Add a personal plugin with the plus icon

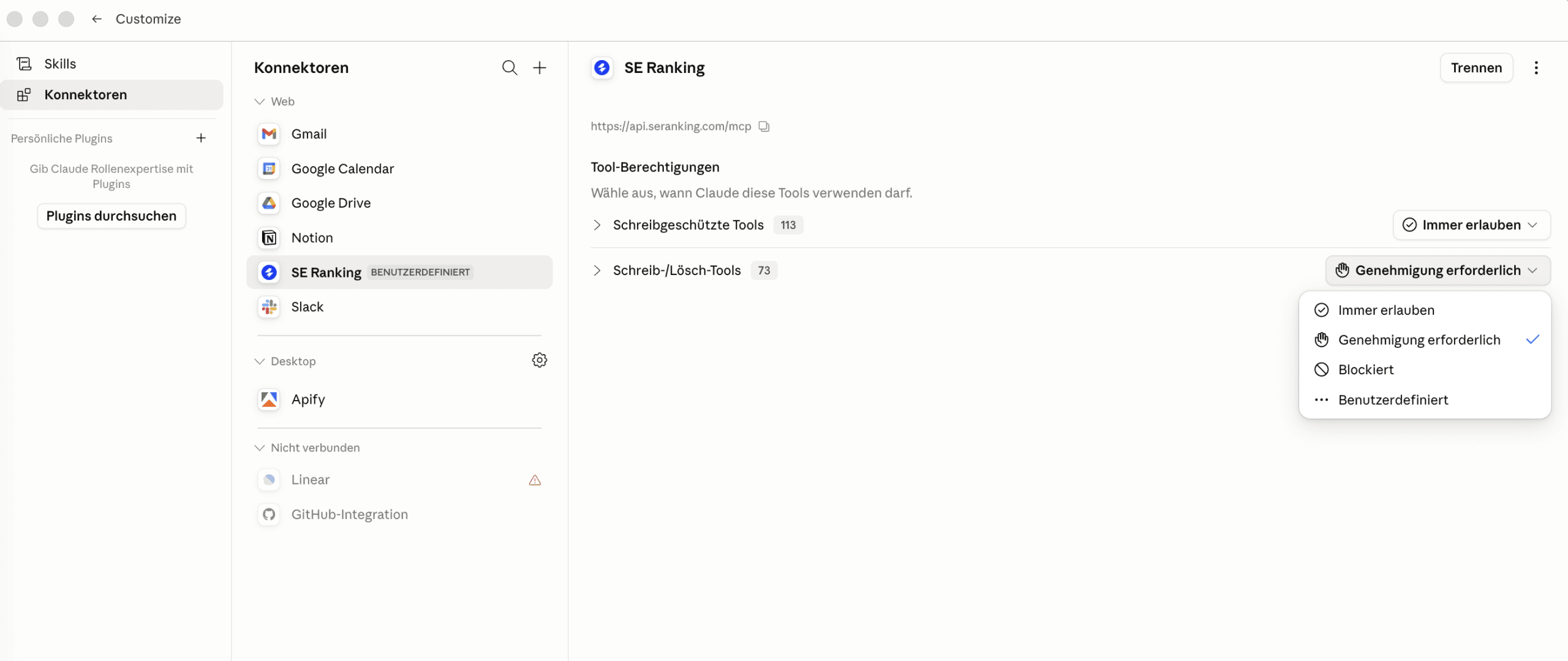tap(201, 138)
